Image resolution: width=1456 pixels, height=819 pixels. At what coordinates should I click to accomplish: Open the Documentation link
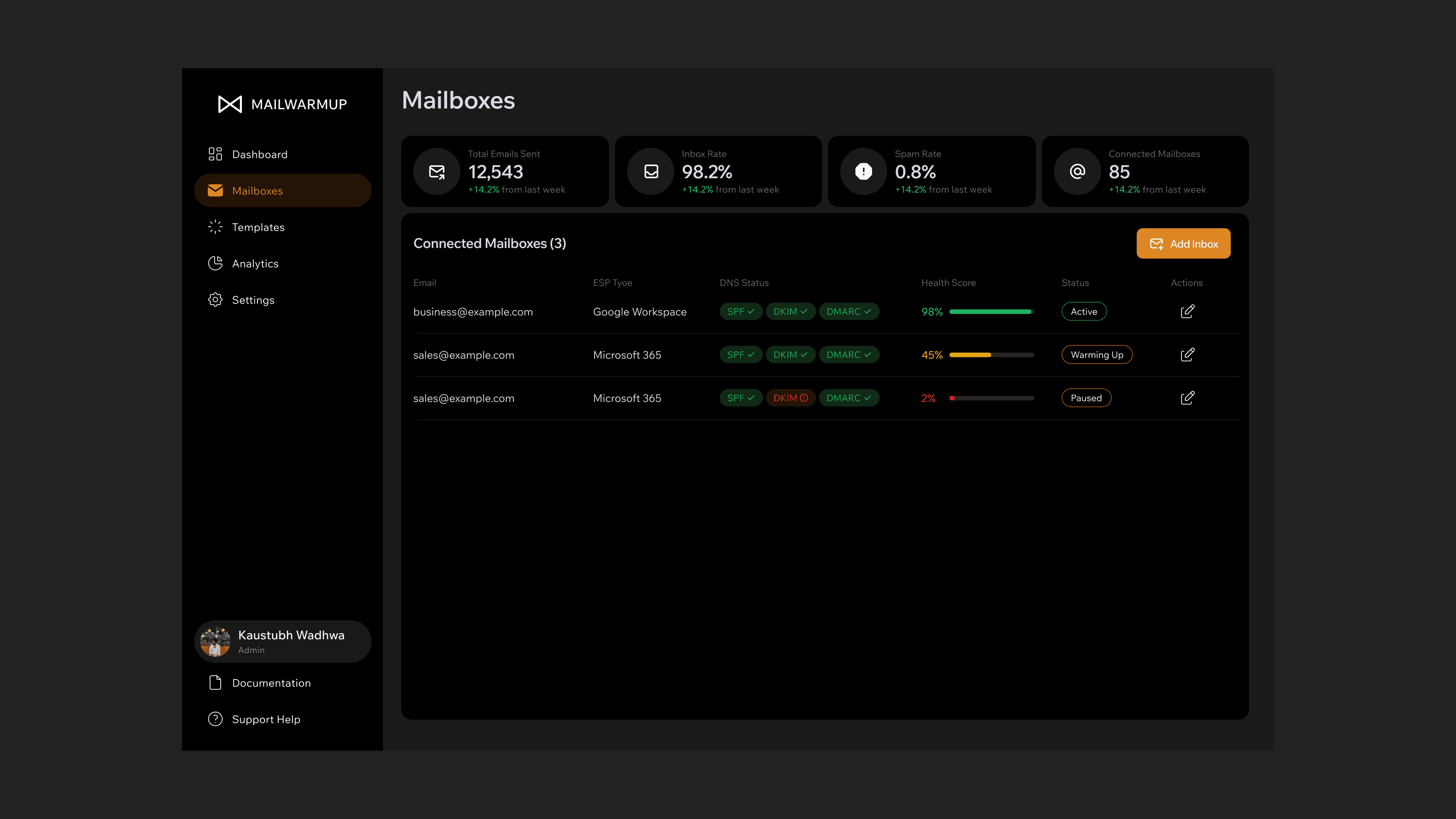[x=271, y=683]
